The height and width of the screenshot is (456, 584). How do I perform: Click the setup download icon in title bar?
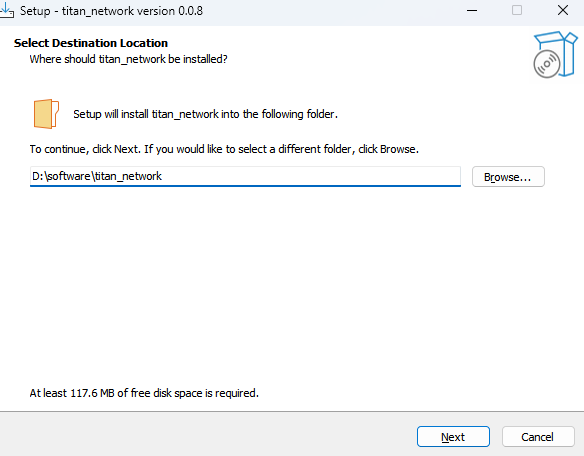pos(7,10)
